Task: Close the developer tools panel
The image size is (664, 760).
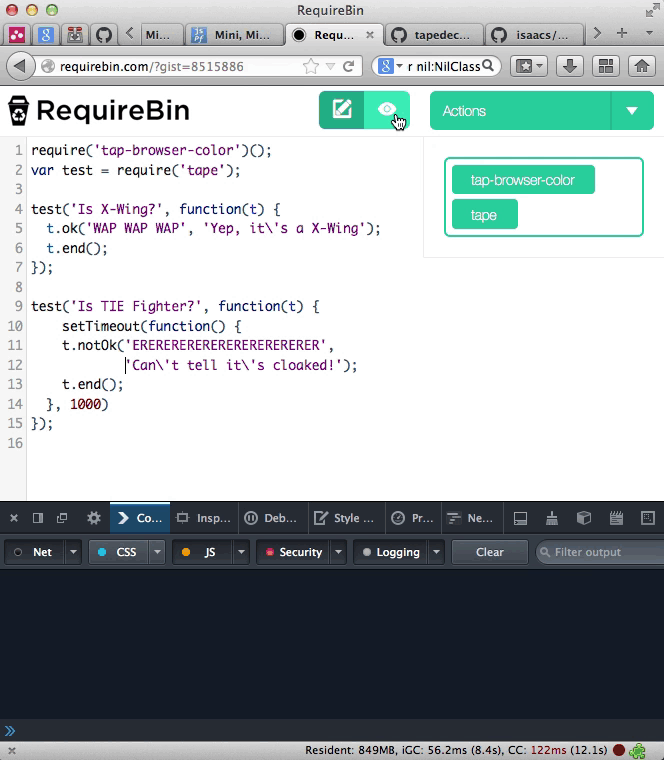Action: pyautogui.click(x=14, y=518)
